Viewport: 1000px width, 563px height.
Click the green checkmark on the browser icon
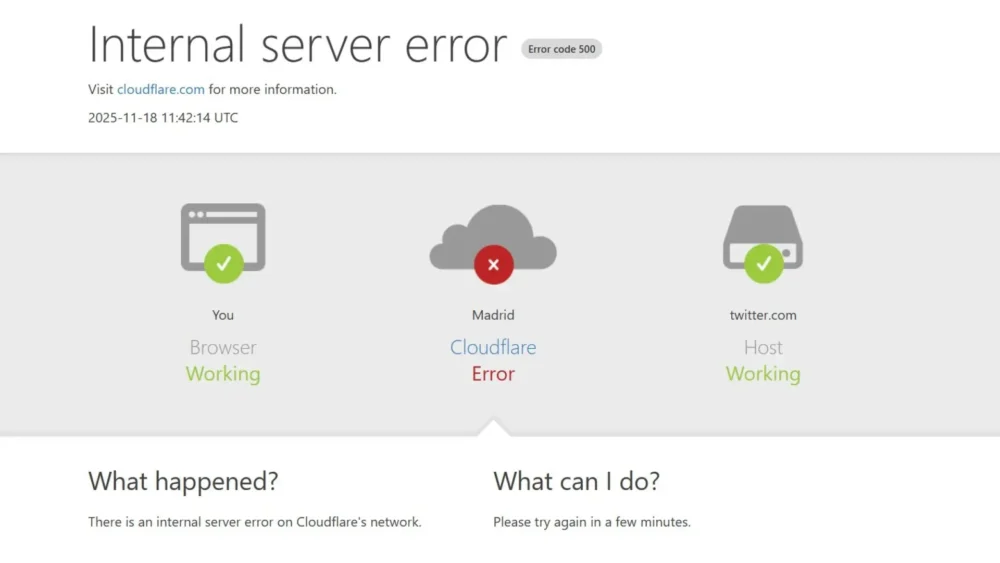click(x=223, y=264)
